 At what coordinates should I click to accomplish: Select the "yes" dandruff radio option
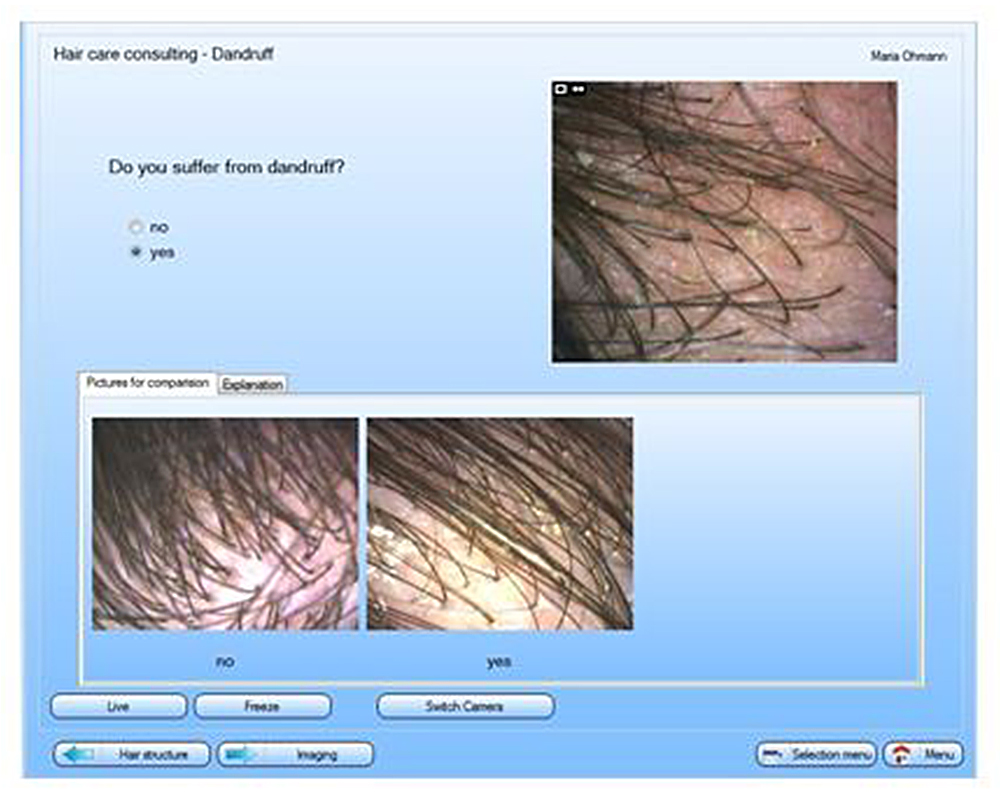pos(136,253)
